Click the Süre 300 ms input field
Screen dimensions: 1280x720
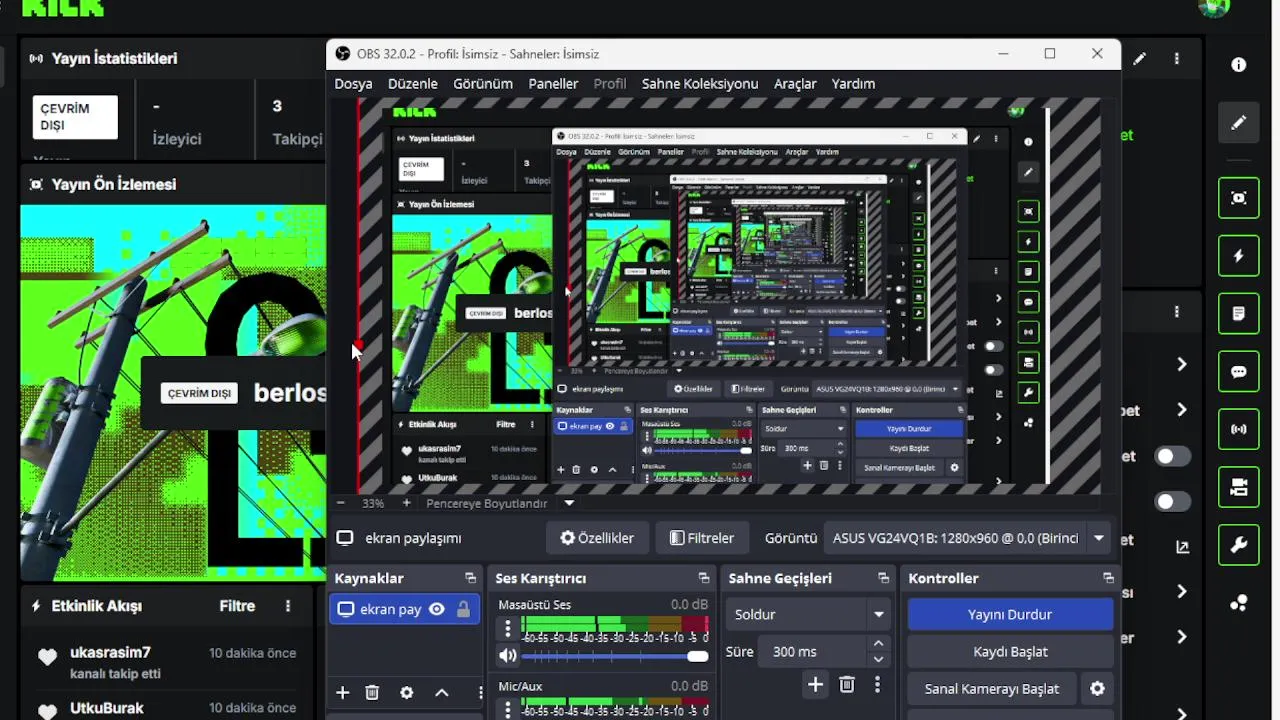[x=812, y=651]
